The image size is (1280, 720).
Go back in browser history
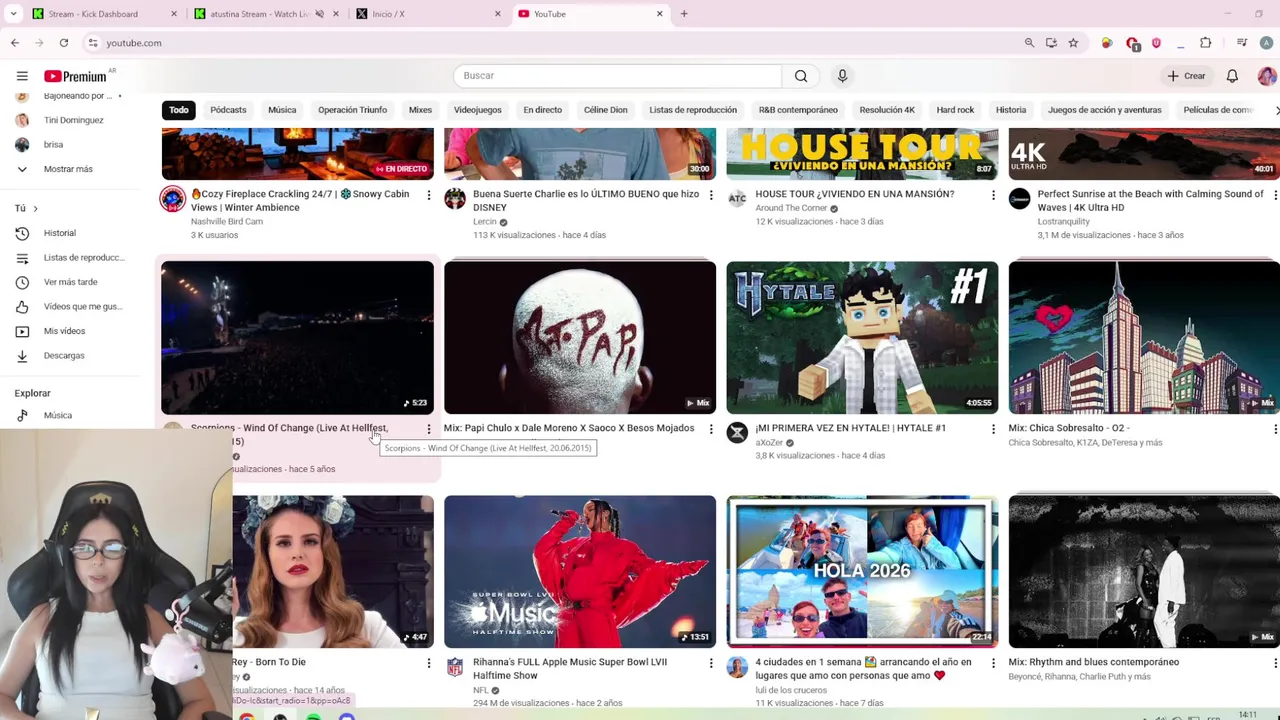(x=15, y=43)
